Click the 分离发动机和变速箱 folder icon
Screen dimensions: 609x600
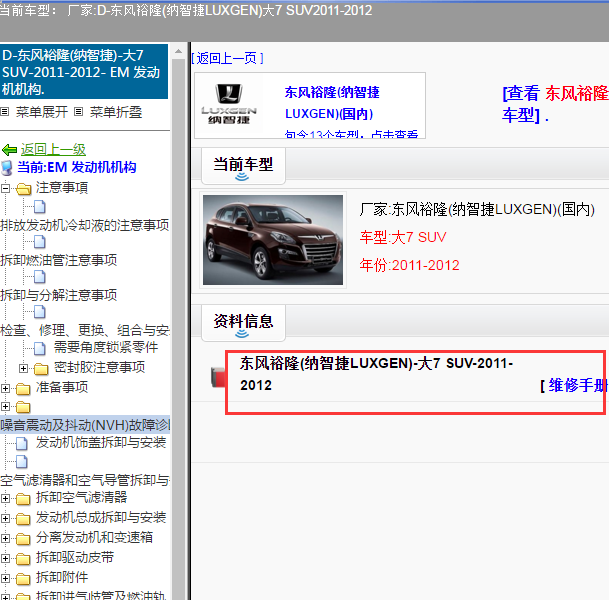coord(23,539)
